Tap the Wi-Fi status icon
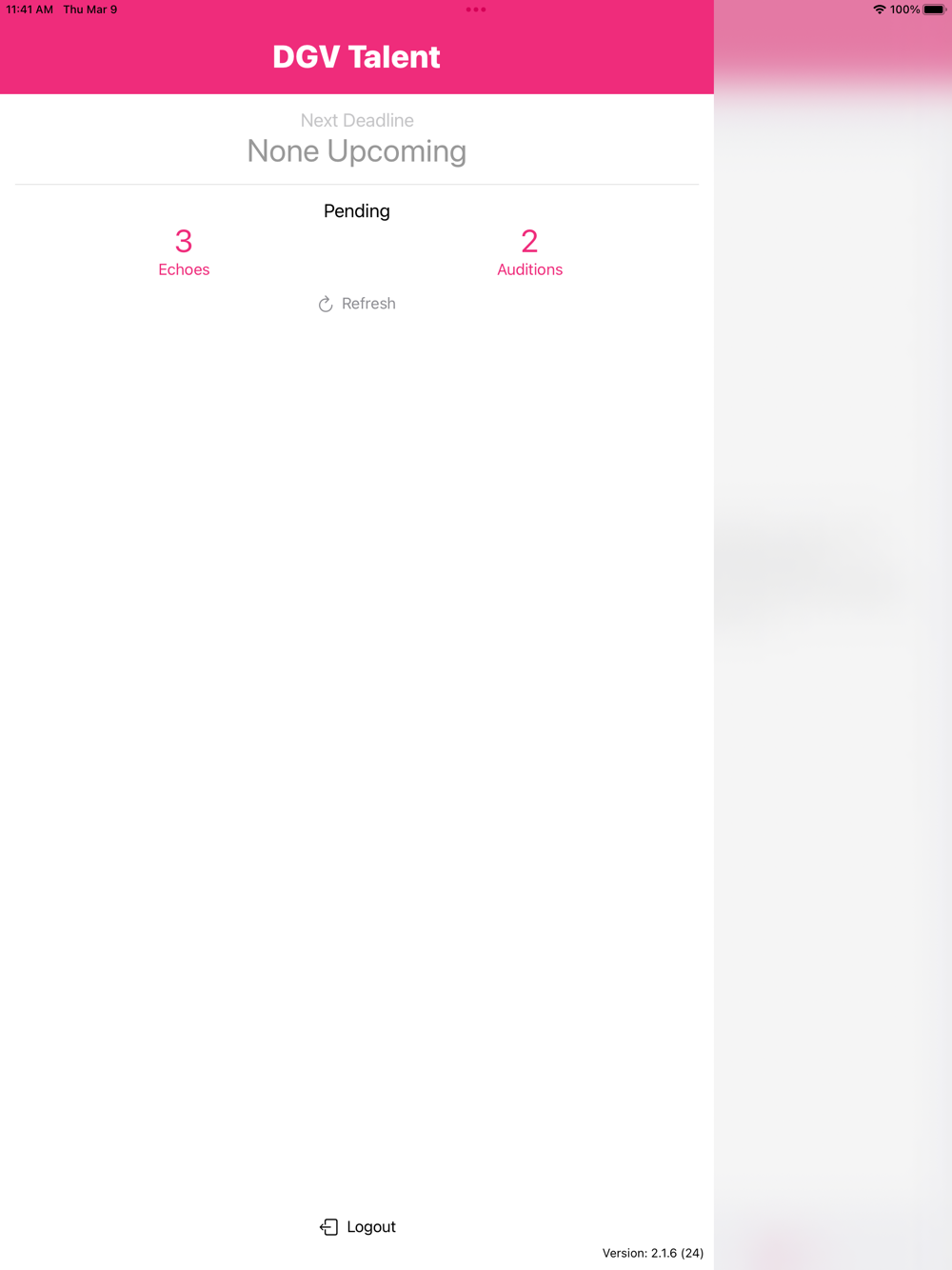Image resolution: width=952 pixels, height=1270 pixels. click(x=879, y=10)
